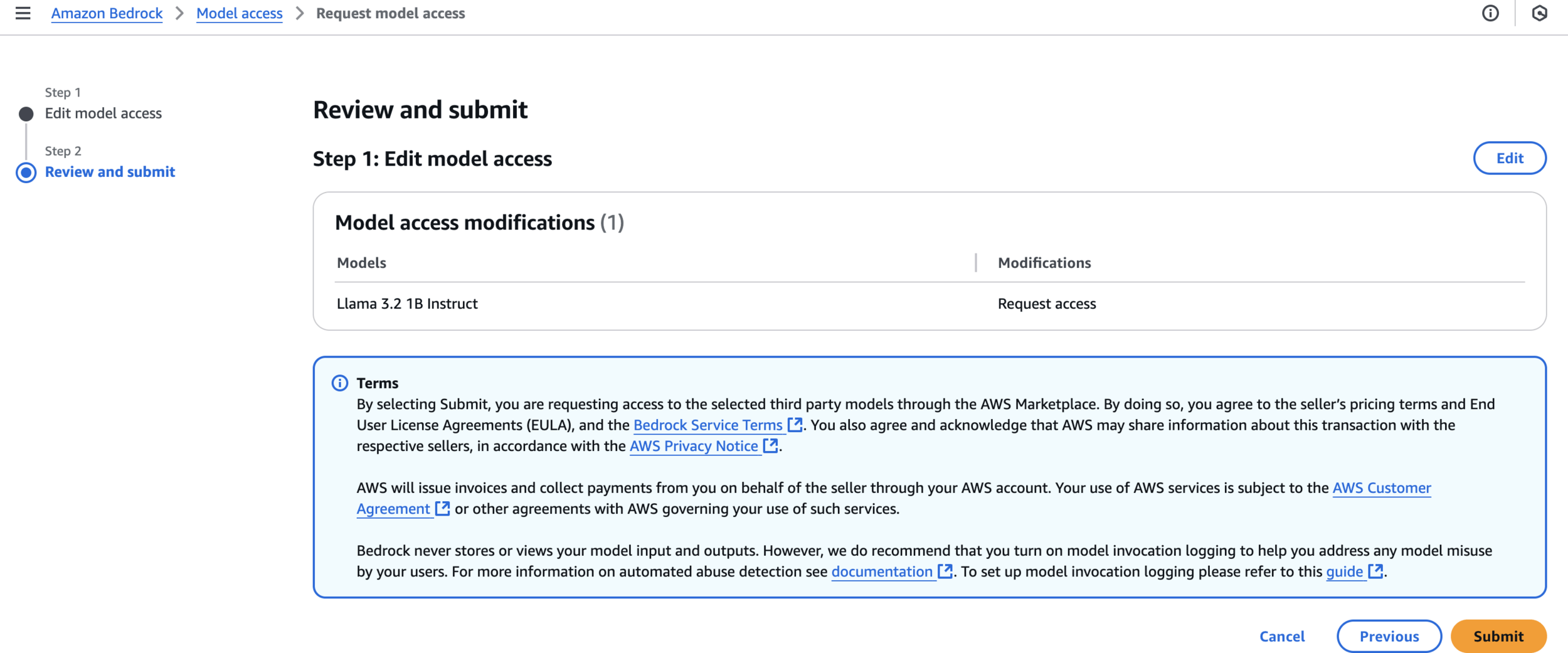Go to Model access breadcrumb
This screenshot has width=1568, height=653.
pyautogui.click(x=240, y=13)
